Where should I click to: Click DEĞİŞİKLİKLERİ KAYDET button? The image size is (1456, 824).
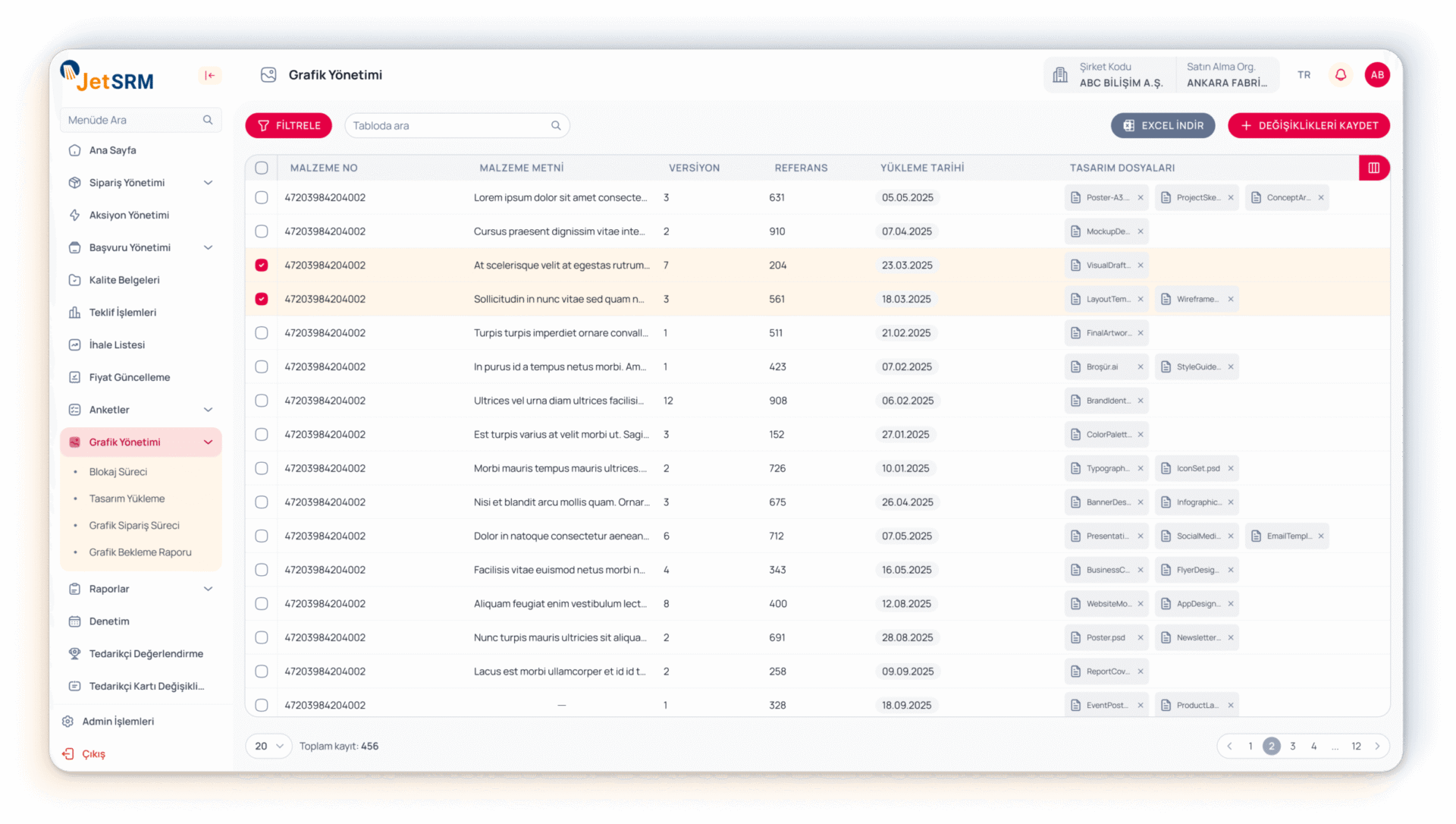point(1308,125)
